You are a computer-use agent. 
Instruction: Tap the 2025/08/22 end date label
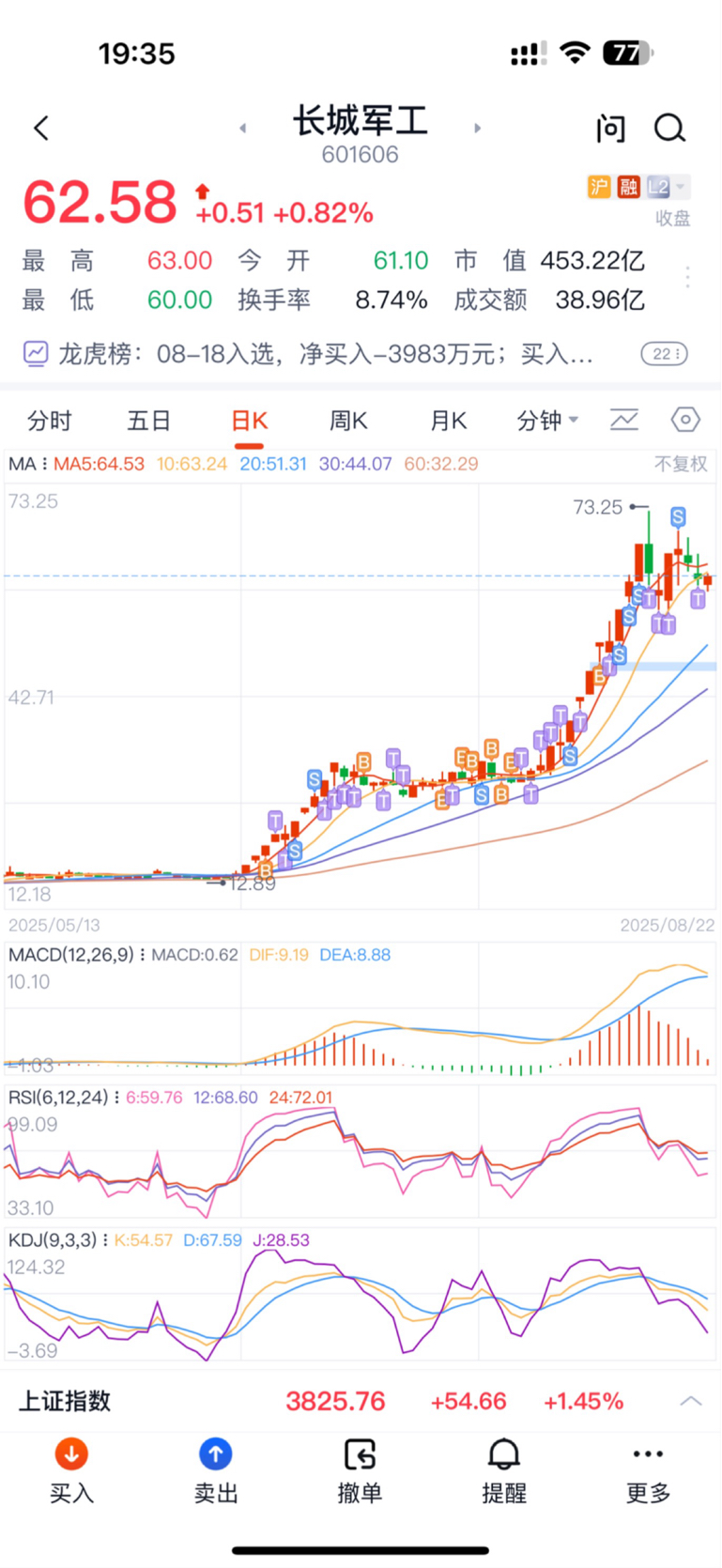668,925
